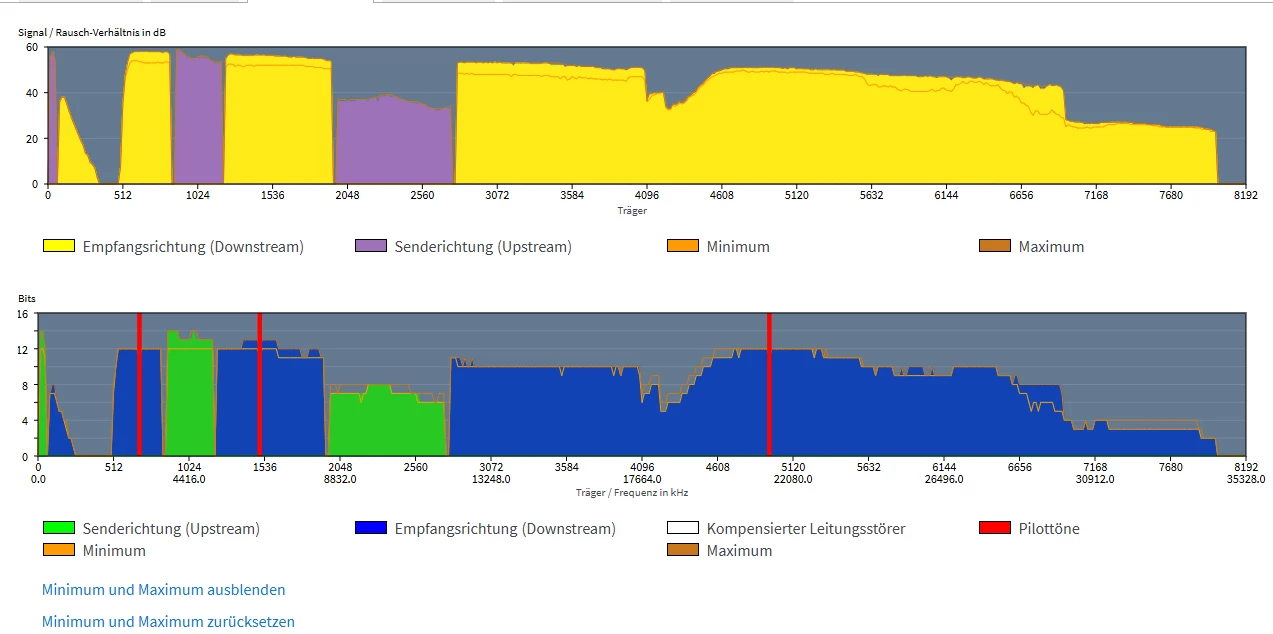Viewport: 1273px width, 634px height.
Task: Click orange Minimum swatch in bits legend
Action: tap(59, 550)
